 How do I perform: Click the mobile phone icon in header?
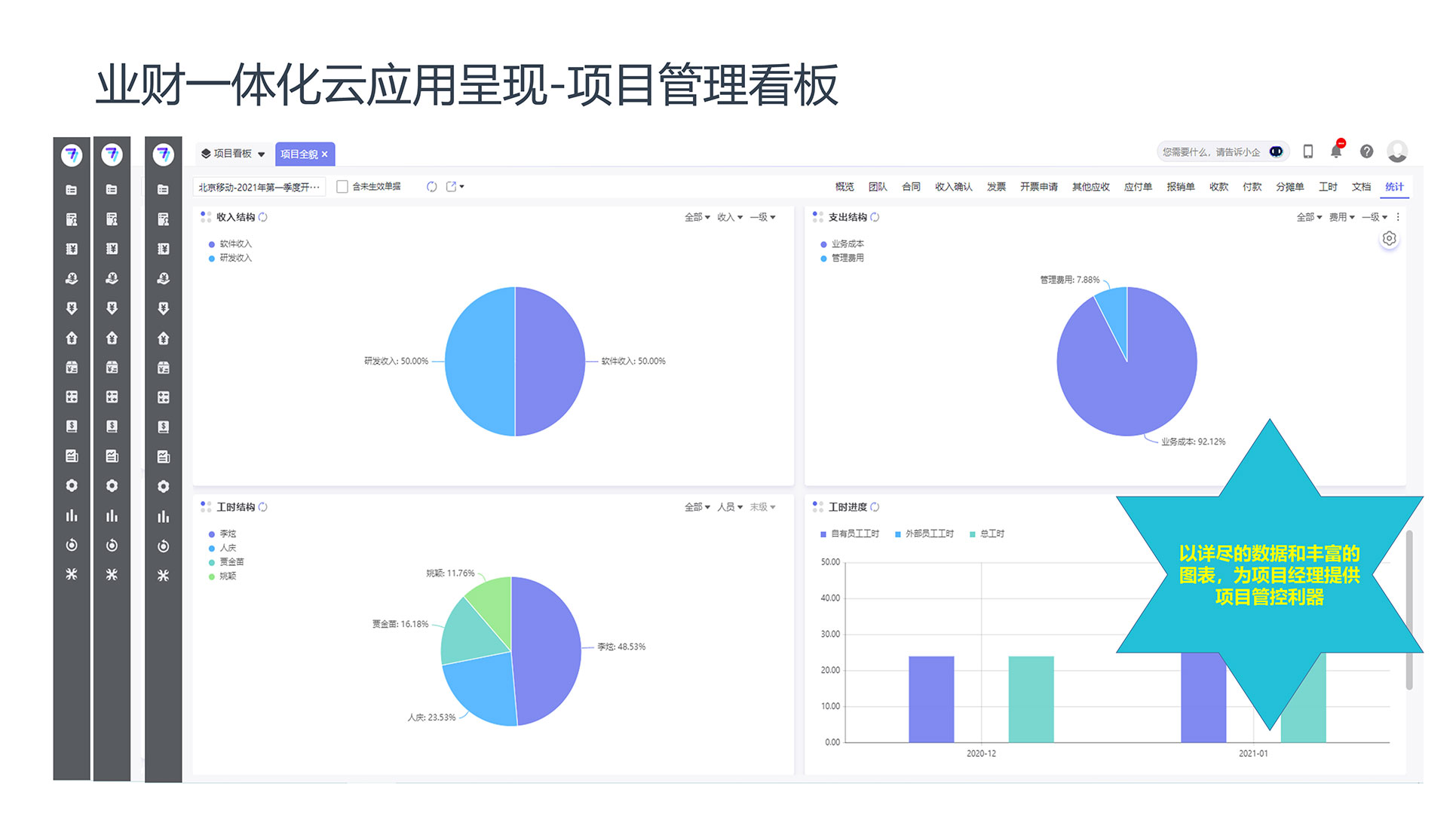(1308, 151)
